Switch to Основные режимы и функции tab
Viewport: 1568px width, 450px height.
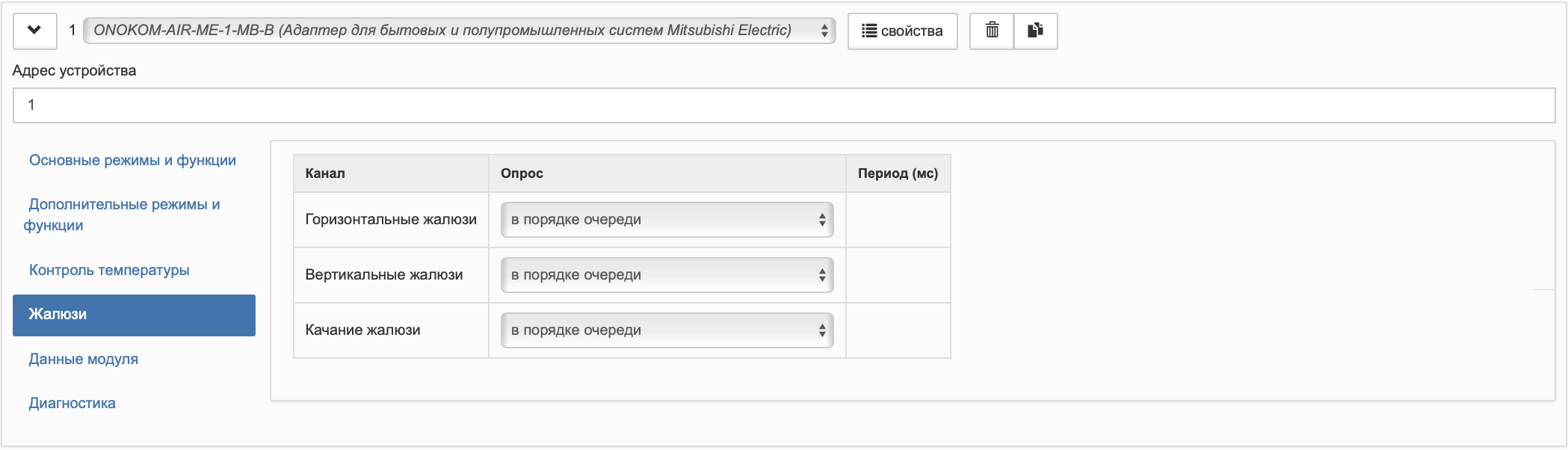click(x=132, y=161)
